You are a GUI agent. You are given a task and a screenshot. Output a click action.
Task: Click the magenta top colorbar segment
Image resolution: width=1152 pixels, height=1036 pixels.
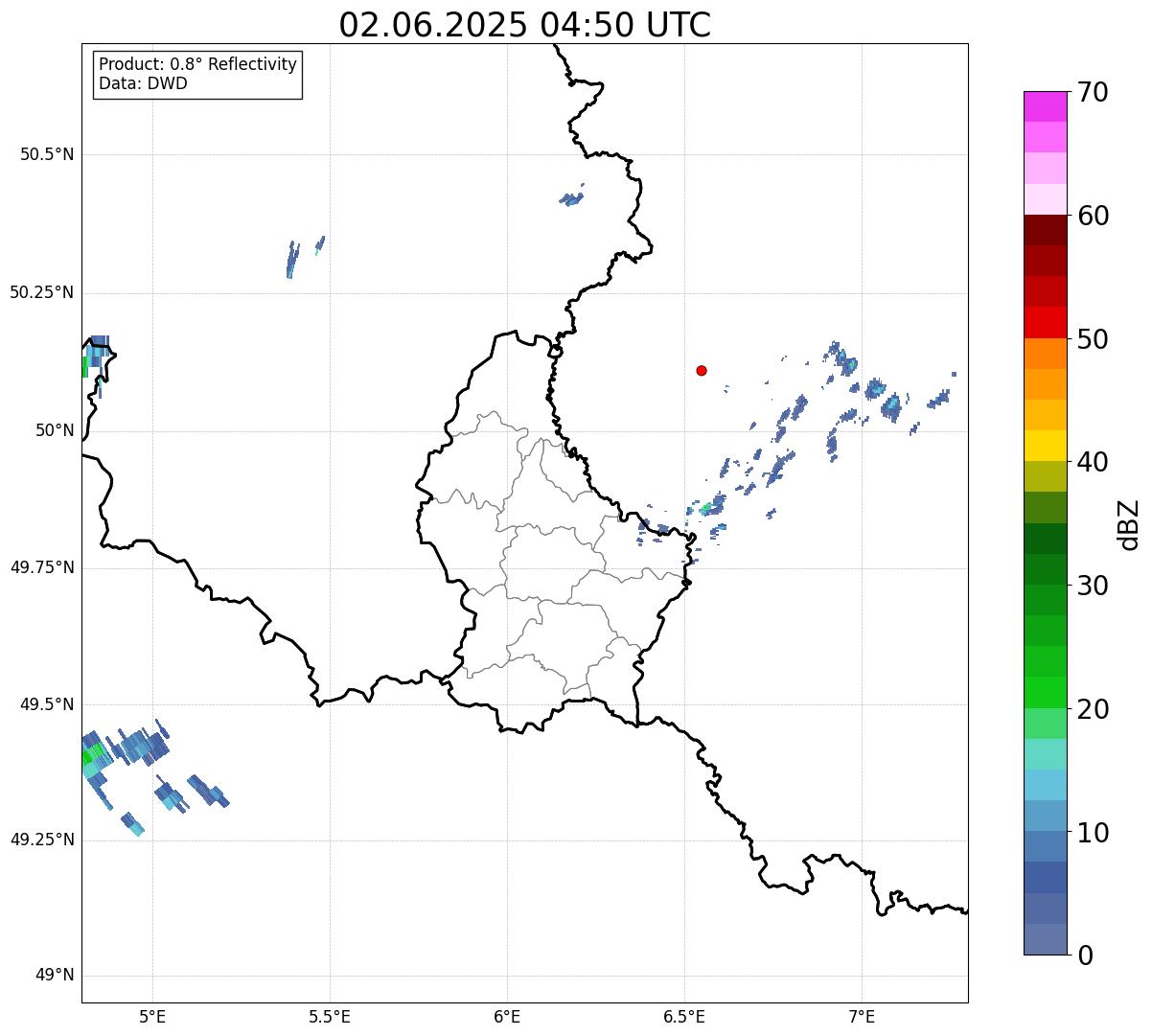[1045, 106]
